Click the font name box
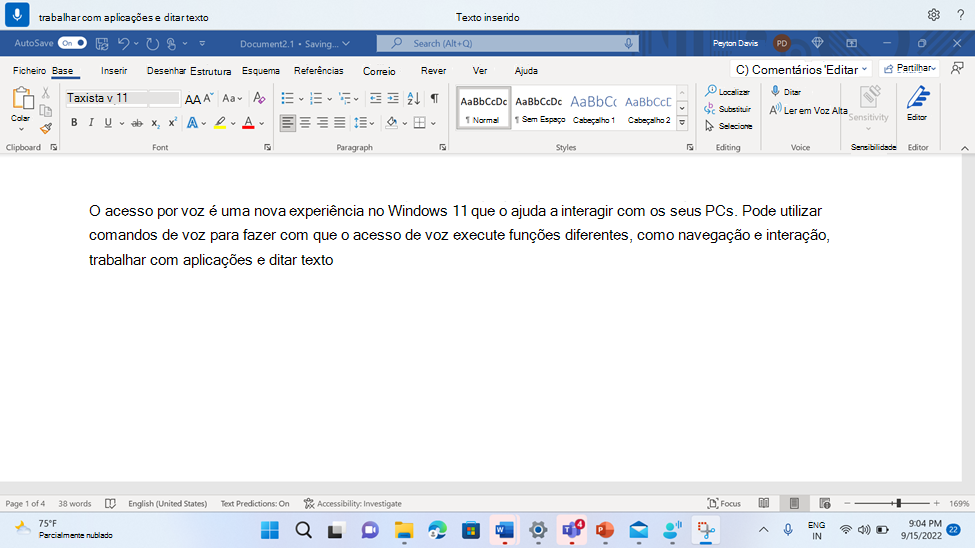This screenshot has height=548, width=975. tap(107, 98)
